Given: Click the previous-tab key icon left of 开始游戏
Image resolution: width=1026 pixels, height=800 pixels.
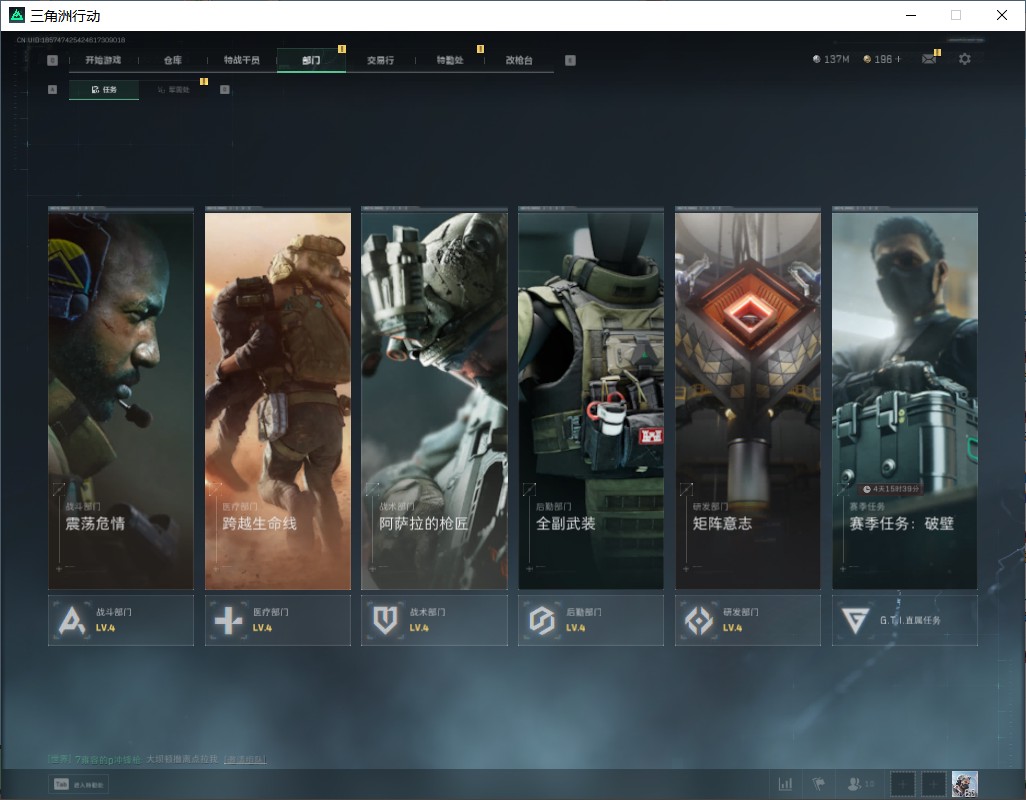Looking at the screenshot, I should coord(52,60).
